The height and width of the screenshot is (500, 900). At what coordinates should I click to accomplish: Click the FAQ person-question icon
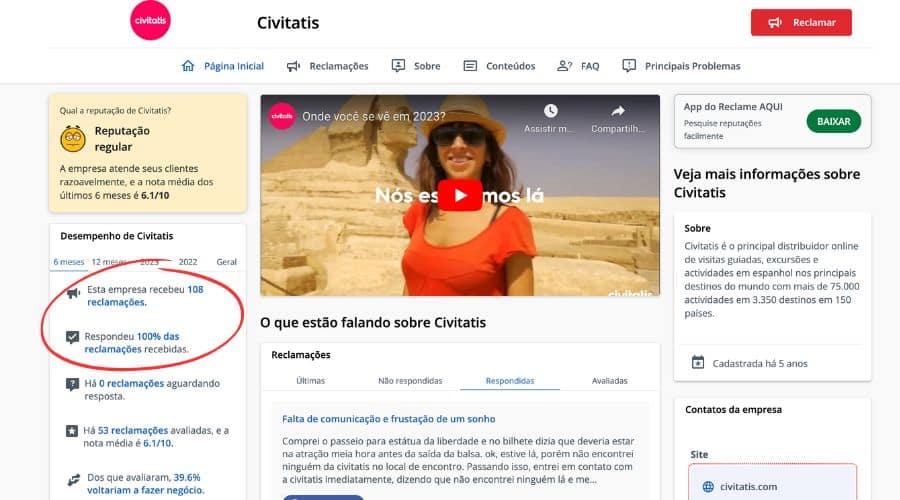tap(564, 66)
